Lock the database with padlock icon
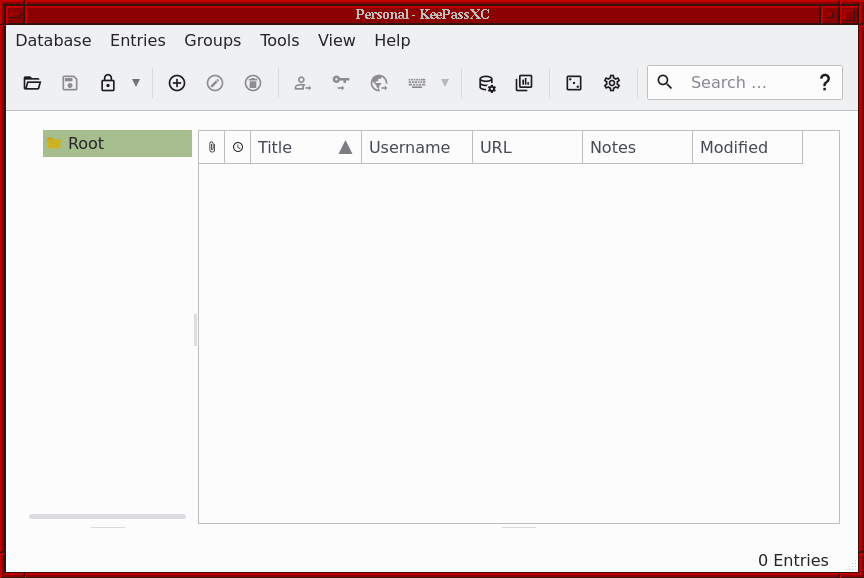This screenshot has width=864, height=578. point(108,83)
